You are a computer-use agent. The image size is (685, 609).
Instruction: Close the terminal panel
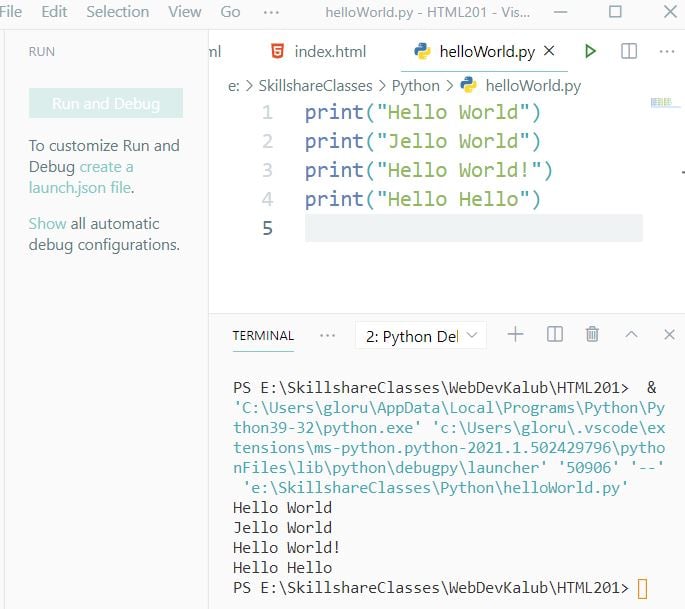coord(669,335)
